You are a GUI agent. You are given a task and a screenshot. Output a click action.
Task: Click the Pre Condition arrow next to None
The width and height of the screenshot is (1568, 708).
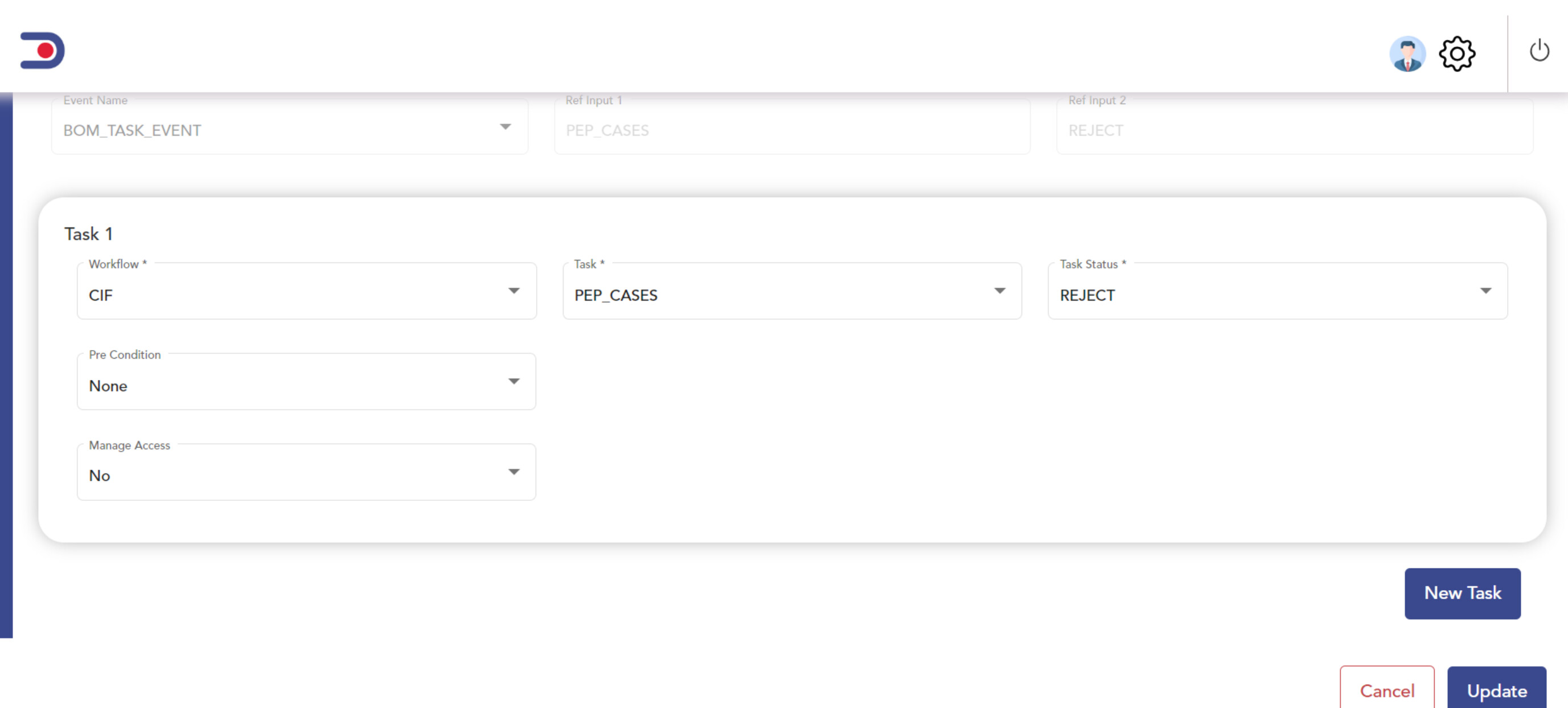pos(514,382)
